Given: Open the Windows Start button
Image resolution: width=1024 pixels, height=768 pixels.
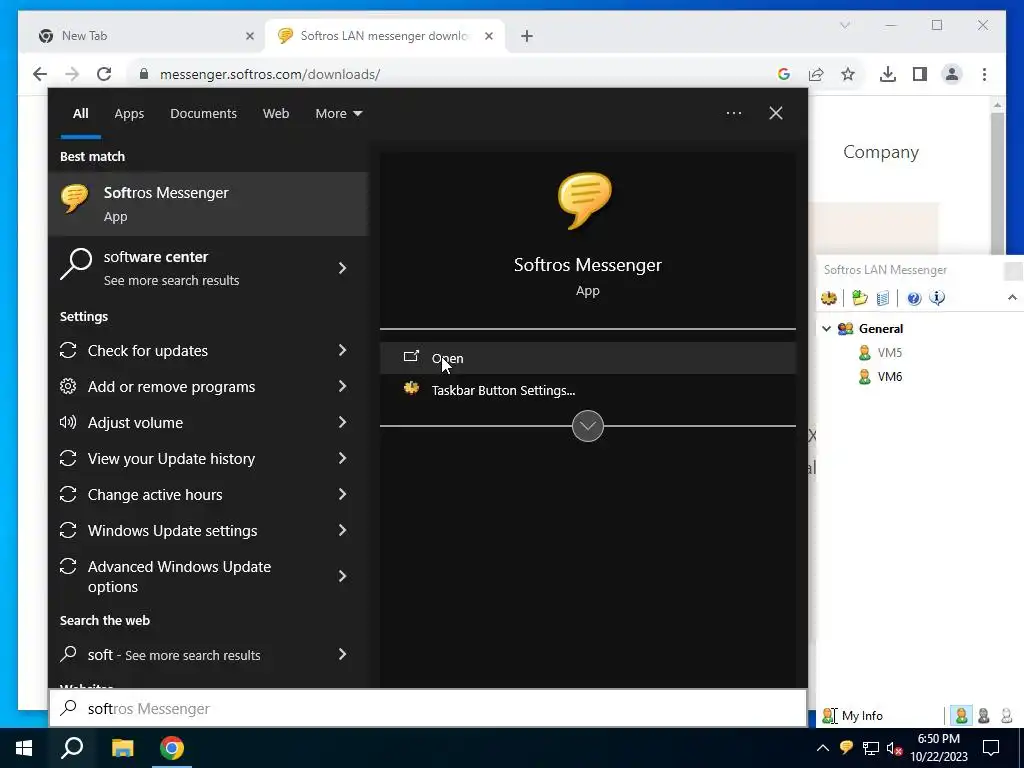Looking at the screenshot, I should [x=24, y=748].
